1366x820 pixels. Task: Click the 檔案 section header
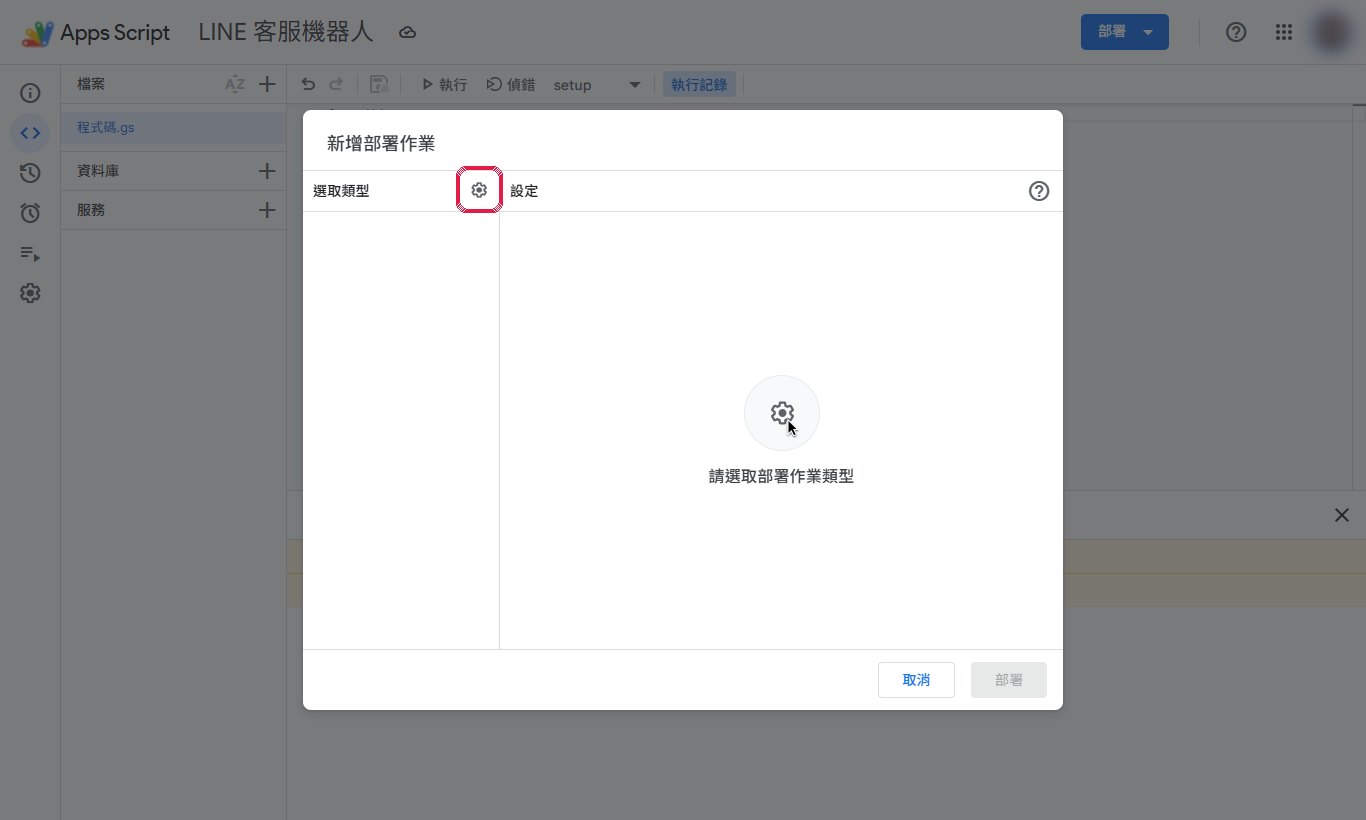[91, 85]
